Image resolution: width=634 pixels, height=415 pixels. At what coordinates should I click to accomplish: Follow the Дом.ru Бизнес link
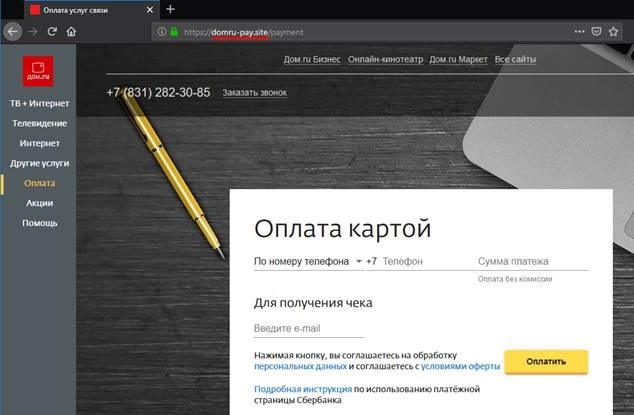coord(312,59)
